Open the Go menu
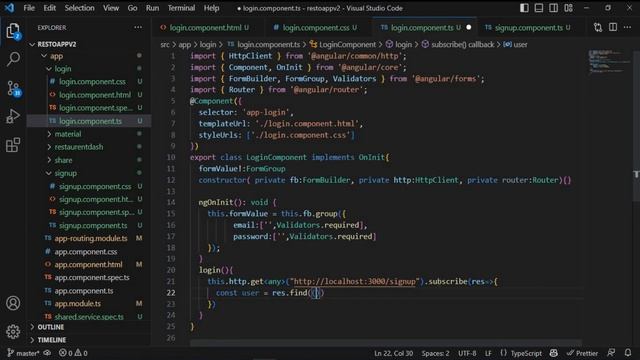 132,8
